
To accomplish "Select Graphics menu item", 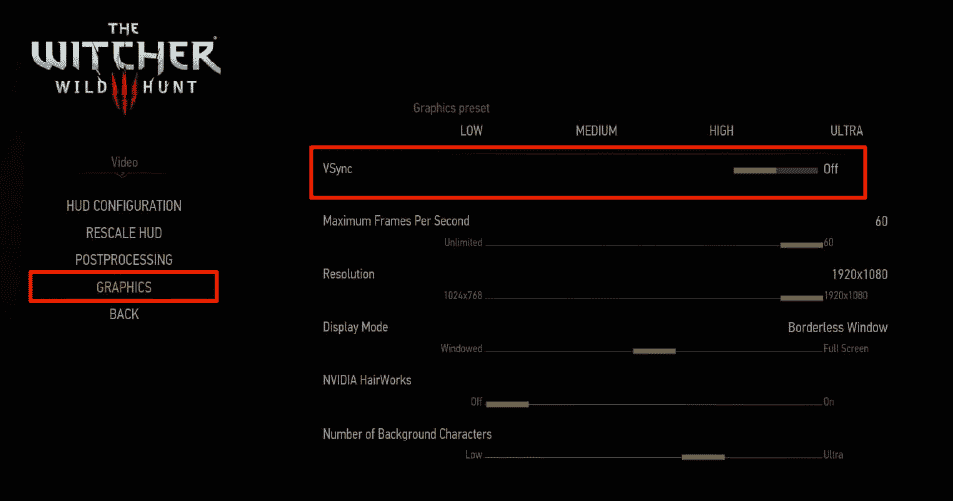I will click(x=124, y=287).
